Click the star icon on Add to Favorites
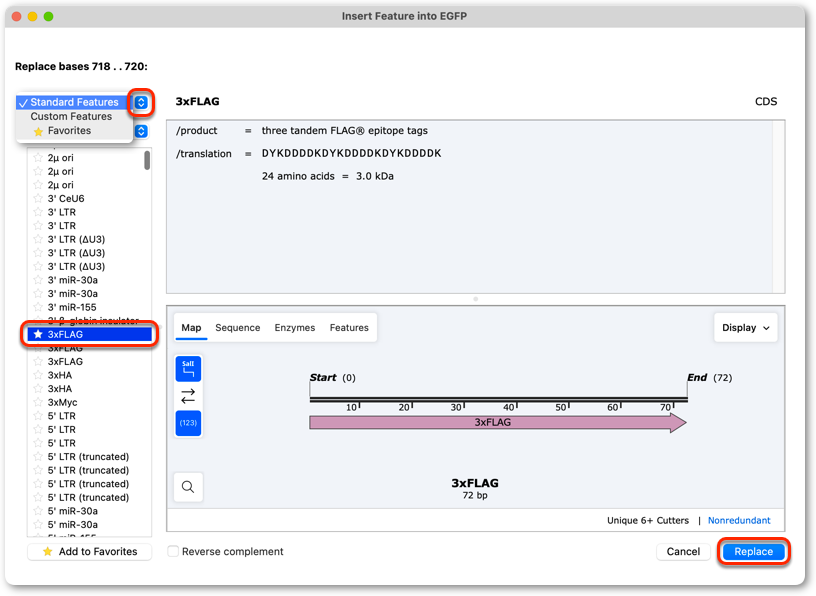 (x=48, y=552)
